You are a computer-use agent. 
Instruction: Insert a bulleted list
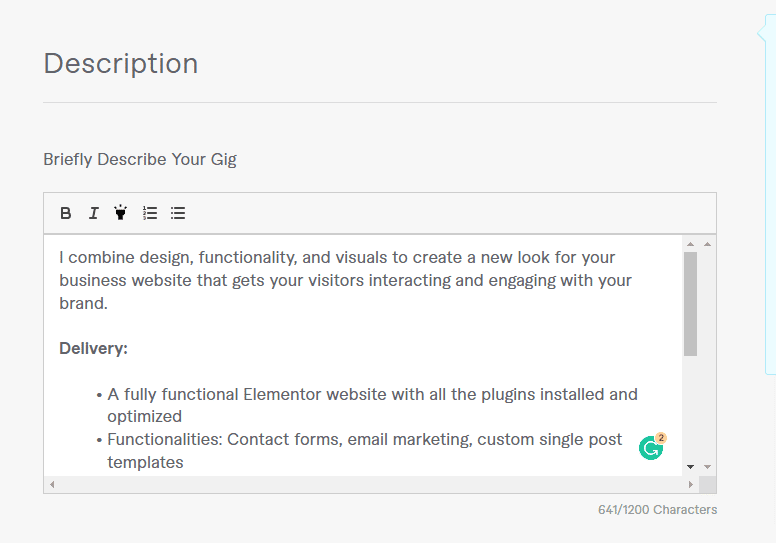pos(178,213)
